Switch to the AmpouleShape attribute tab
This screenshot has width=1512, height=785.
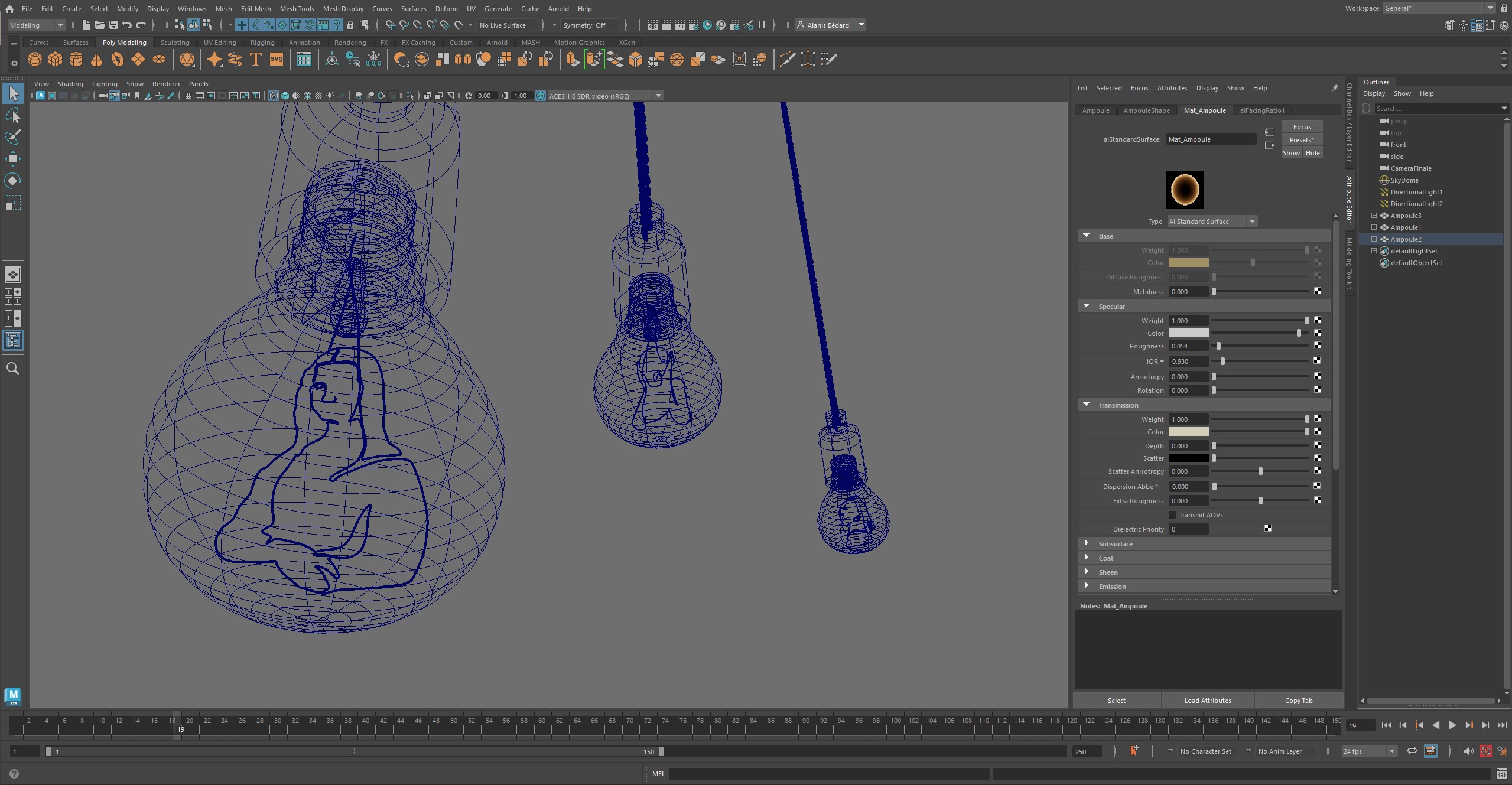[x=1146, y=110]
